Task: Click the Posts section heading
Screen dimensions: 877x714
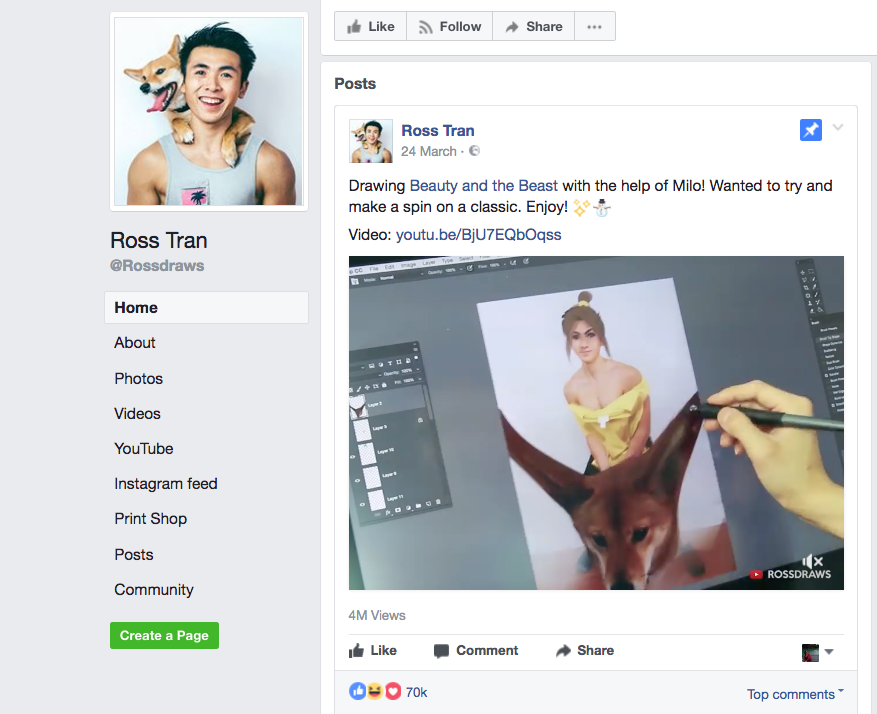Action: (355, 84)
